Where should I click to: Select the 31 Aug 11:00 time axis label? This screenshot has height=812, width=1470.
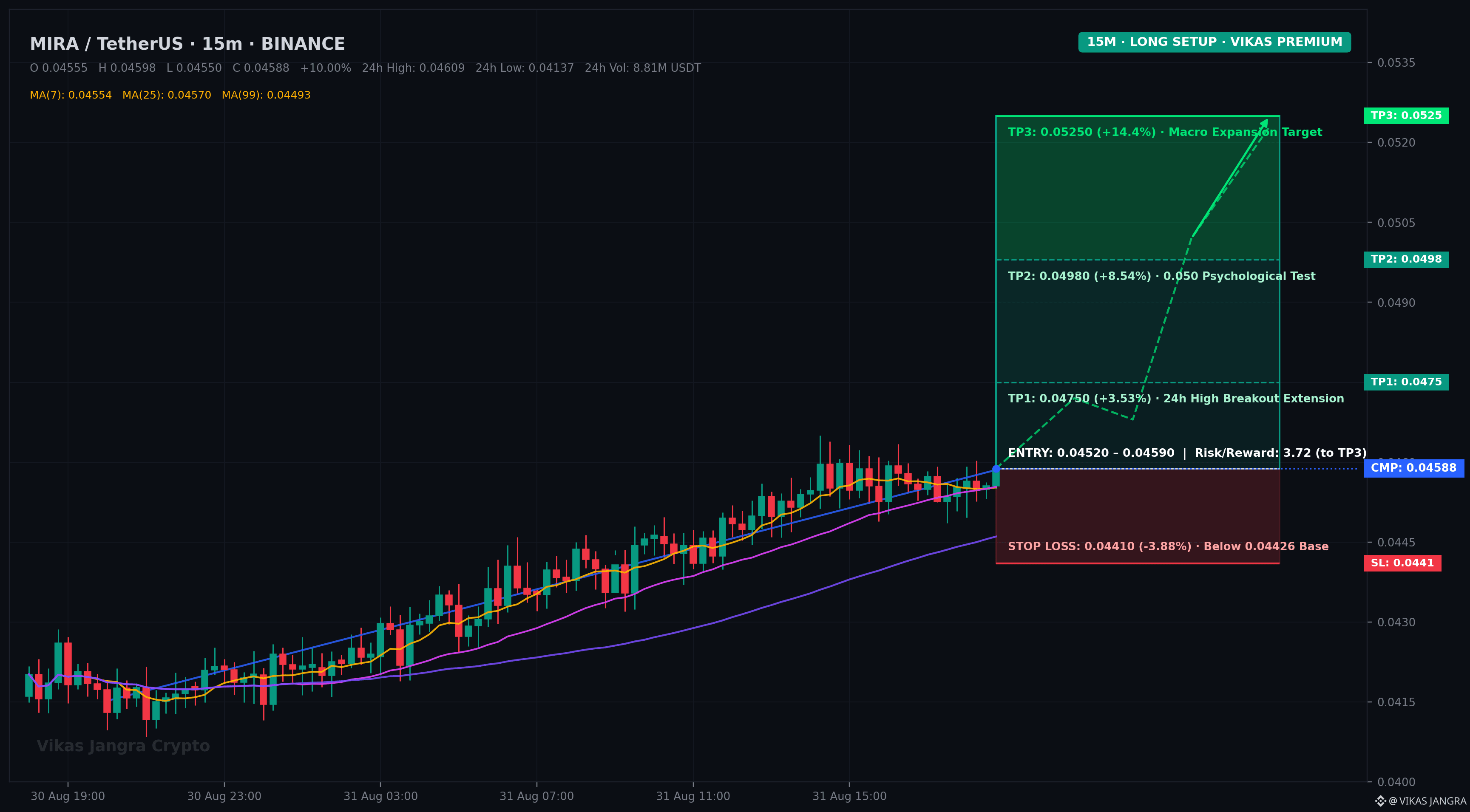pyautogui.click(x=693, y=797)
